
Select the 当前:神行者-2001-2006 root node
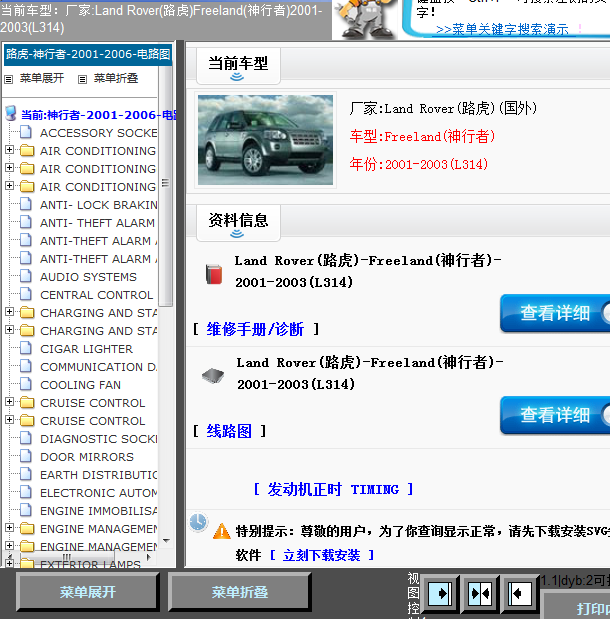(99, 114)
